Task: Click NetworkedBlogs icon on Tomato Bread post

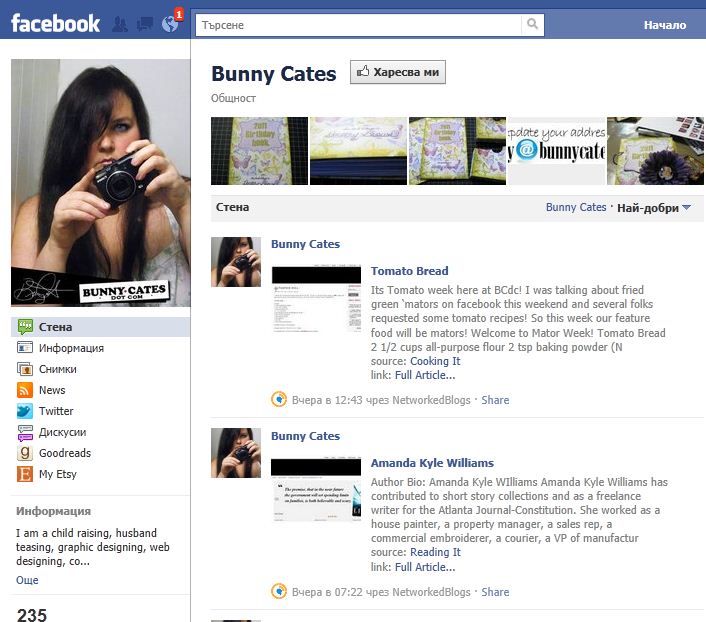Action: click(x=279, y=400)
